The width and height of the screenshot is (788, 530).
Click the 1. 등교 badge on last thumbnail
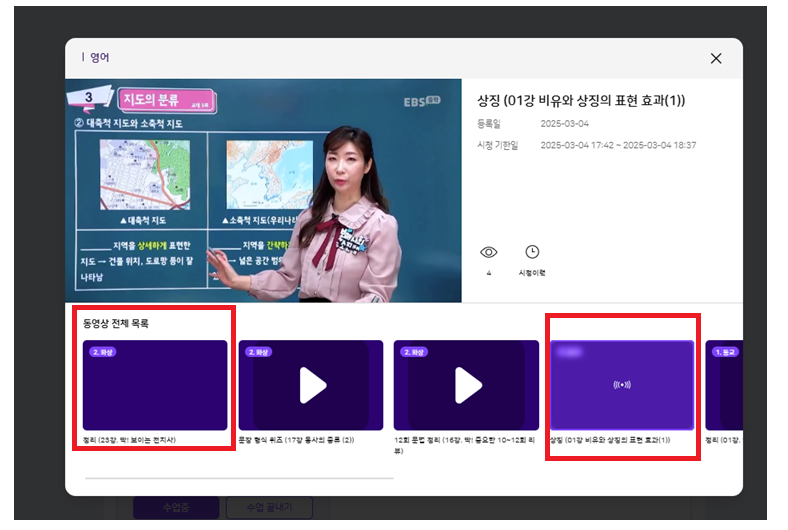coord(723,352)
